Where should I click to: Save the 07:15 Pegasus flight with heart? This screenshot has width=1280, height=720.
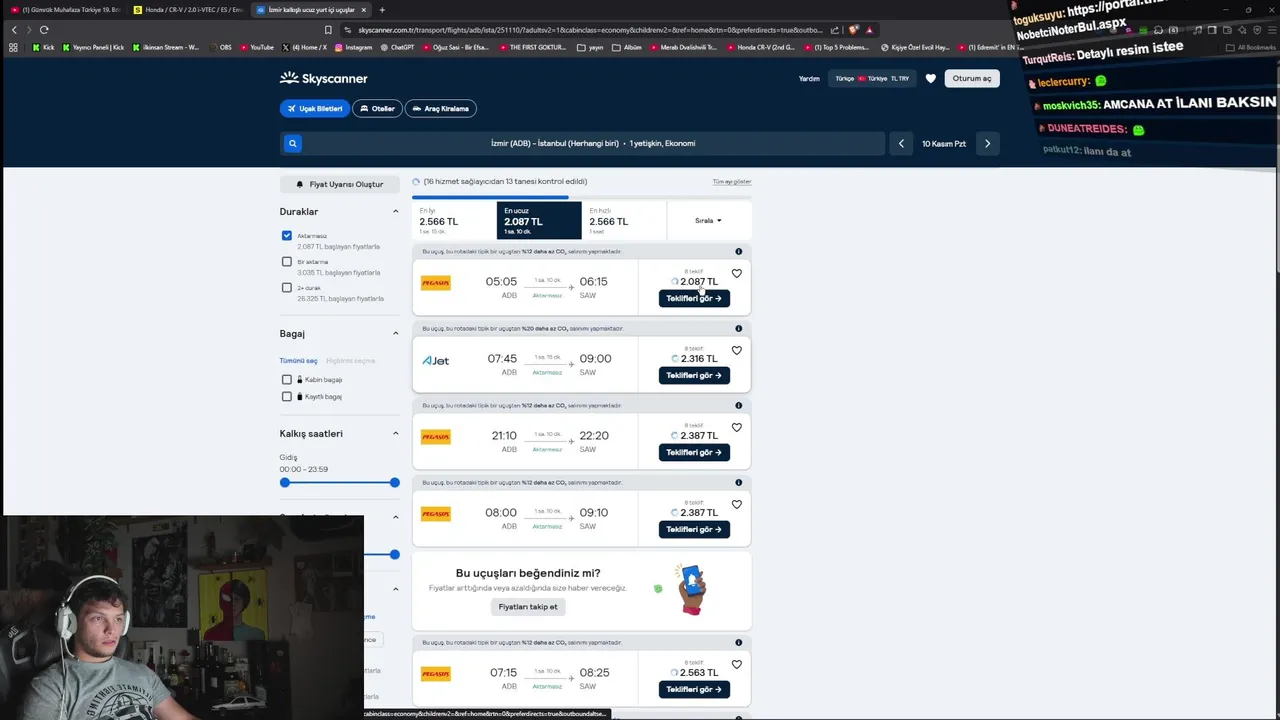pos(737,664)
